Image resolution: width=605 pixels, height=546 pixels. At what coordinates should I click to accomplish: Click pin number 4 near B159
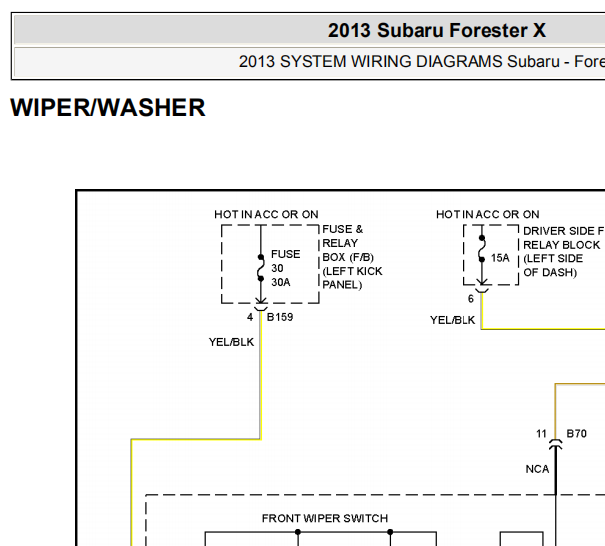point(250,317)
